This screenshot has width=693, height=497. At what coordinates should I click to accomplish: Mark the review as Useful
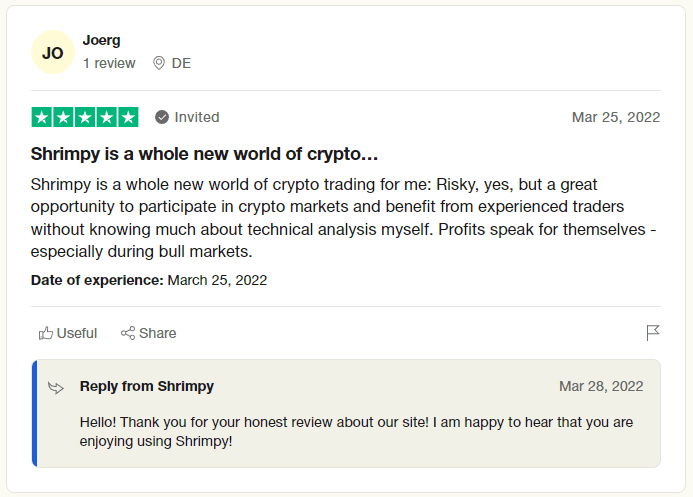[68, 333]
